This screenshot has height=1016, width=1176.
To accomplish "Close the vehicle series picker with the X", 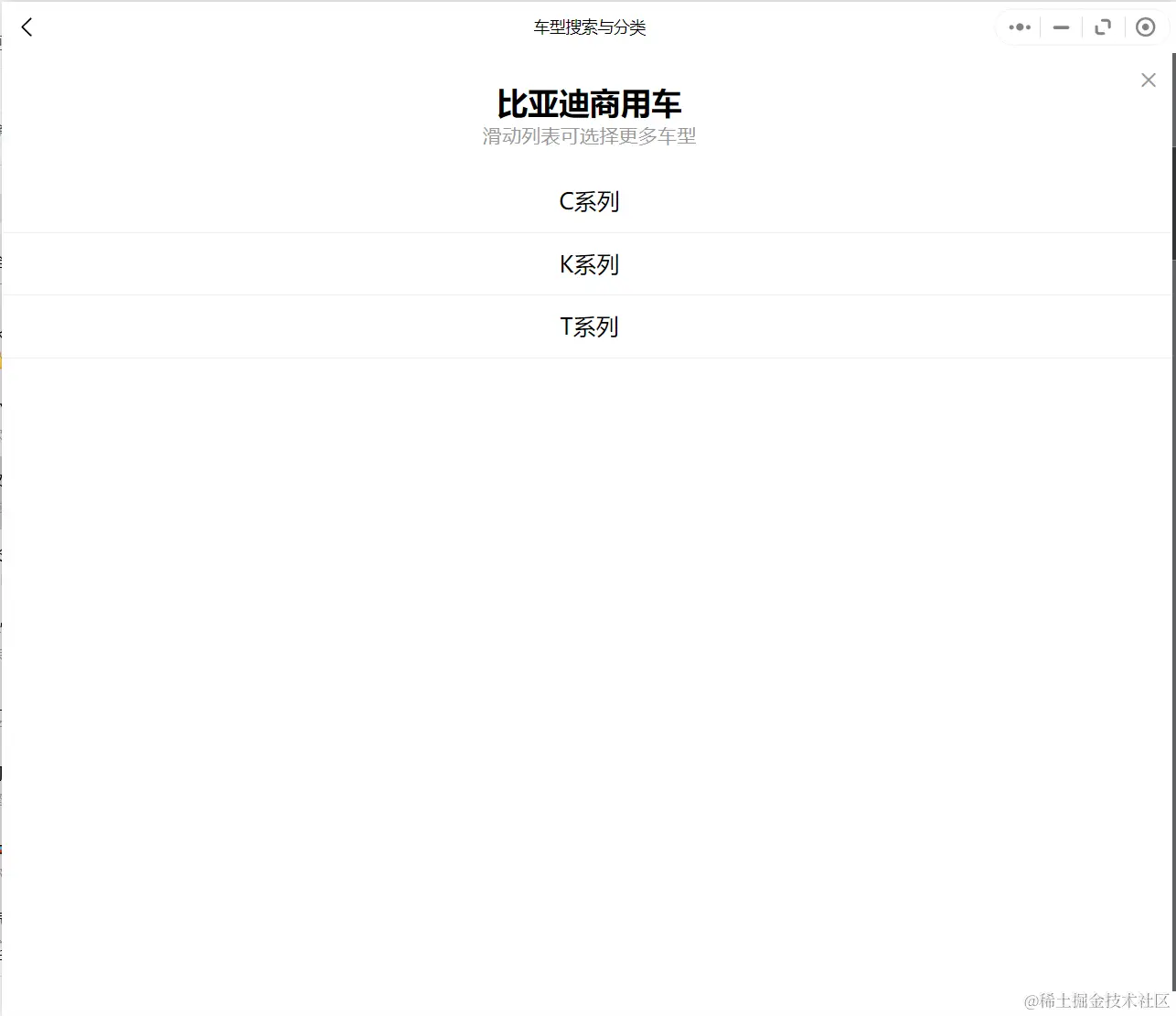I will [1148, 80].
